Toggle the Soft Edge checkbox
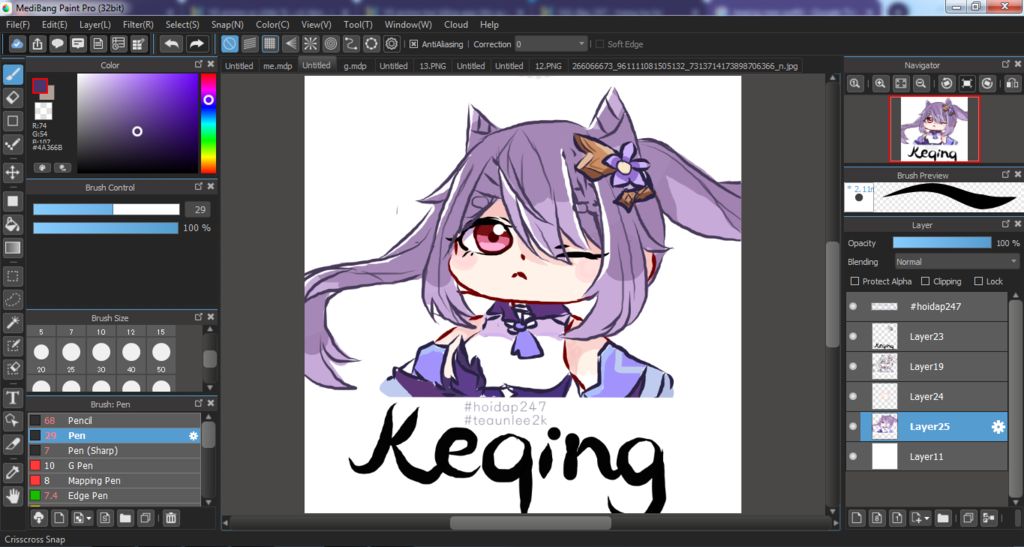This screenshot has width=1024, height=547. pyautogui.click(x=600, y=44)
